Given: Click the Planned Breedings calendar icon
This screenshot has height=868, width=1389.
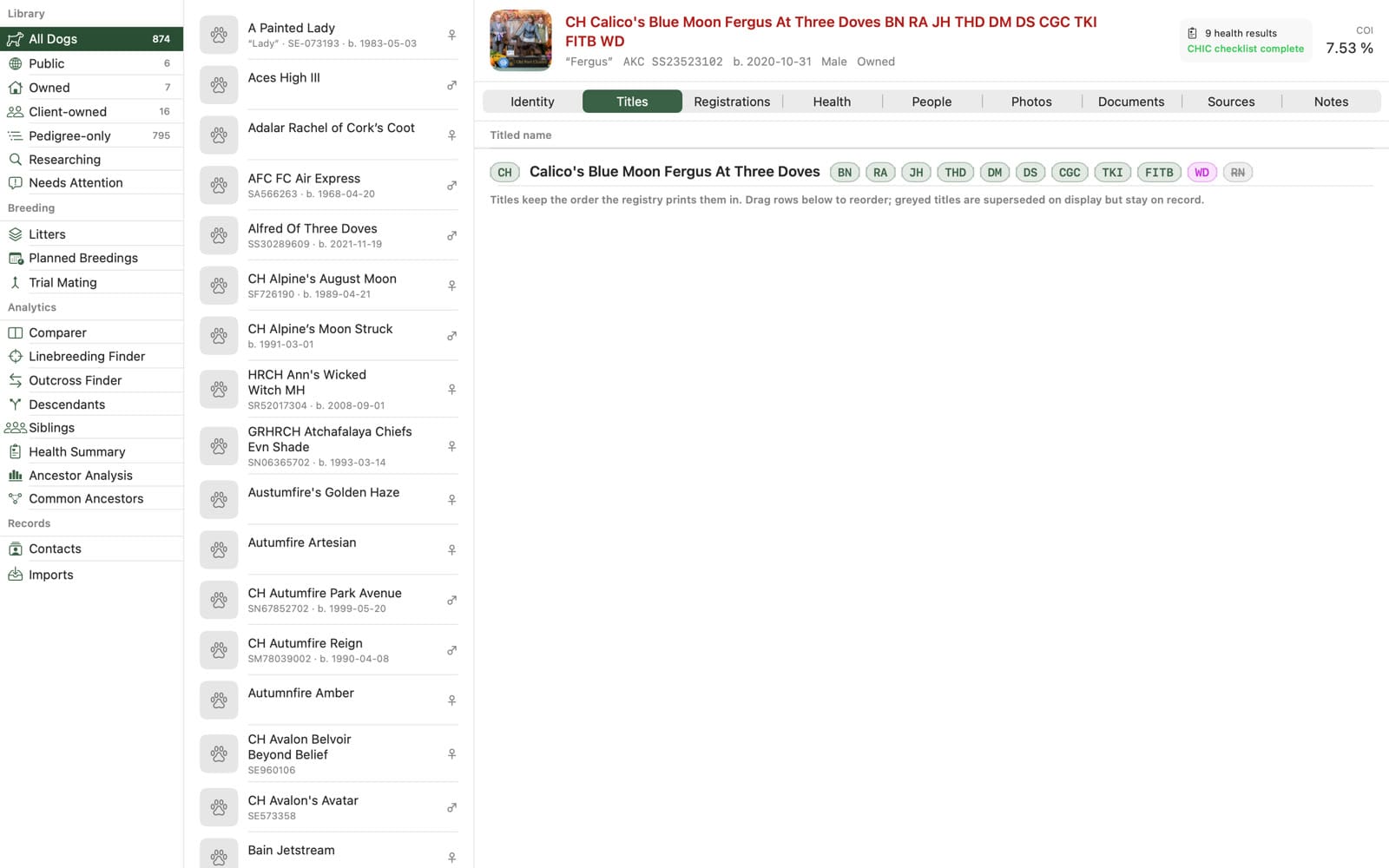Looking at the screenshot, I should pos(15,258).
